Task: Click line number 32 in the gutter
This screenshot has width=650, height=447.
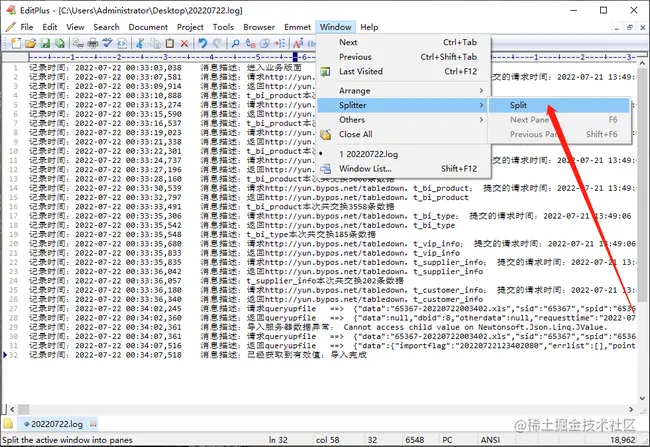Action: 14,355
